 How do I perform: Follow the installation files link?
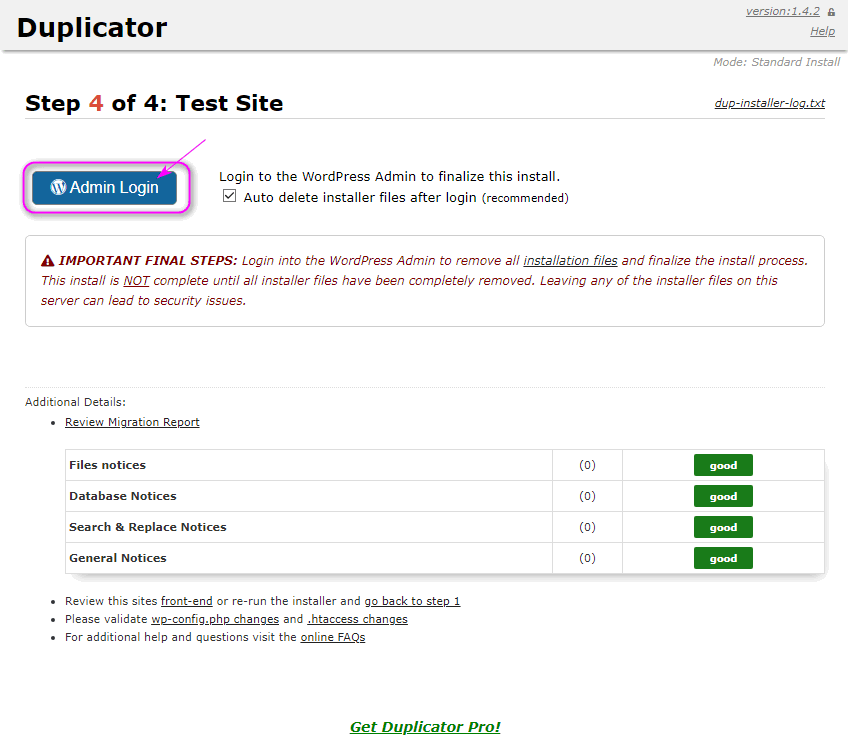point(570,261)
